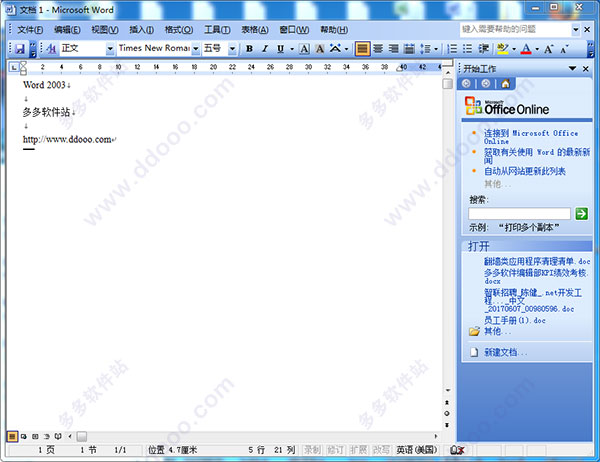Click the Select Browse Object circle button
The height and width of the screenshot is (462, 600).
click(x=447, y=414)
